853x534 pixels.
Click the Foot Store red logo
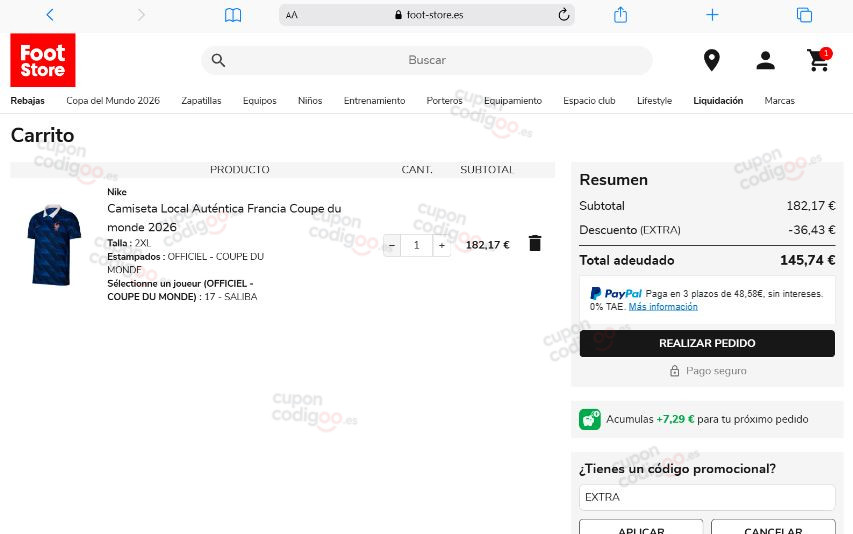click(43, 60)
